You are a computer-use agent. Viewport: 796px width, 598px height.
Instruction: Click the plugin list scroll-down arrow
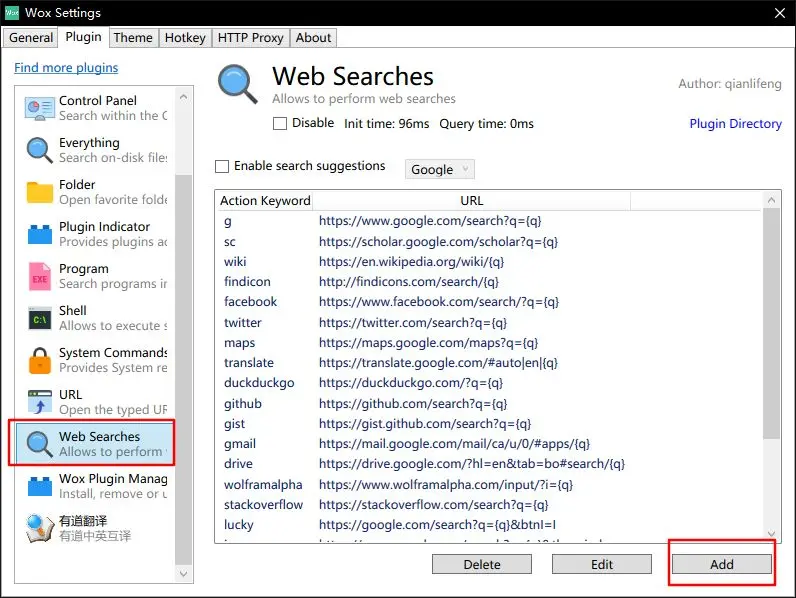click(184, 574)
